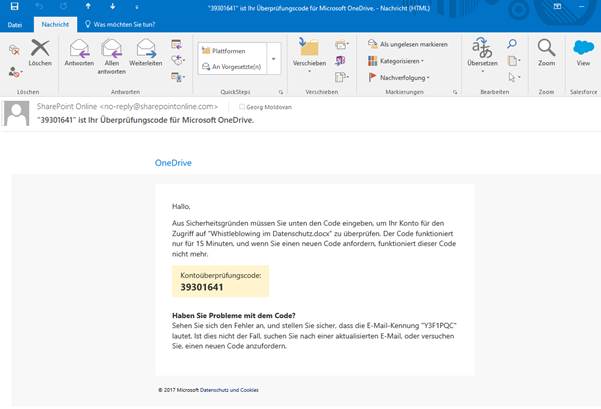Open the related items dropdown icon
Screen dimensions: 601x409
pos(514,61)
